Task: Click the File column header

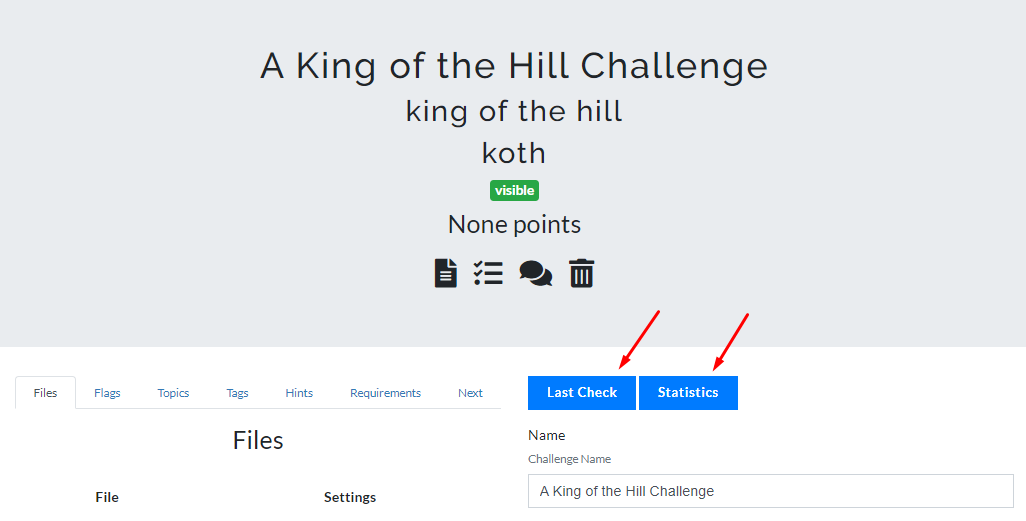Action: coord(107,497)
